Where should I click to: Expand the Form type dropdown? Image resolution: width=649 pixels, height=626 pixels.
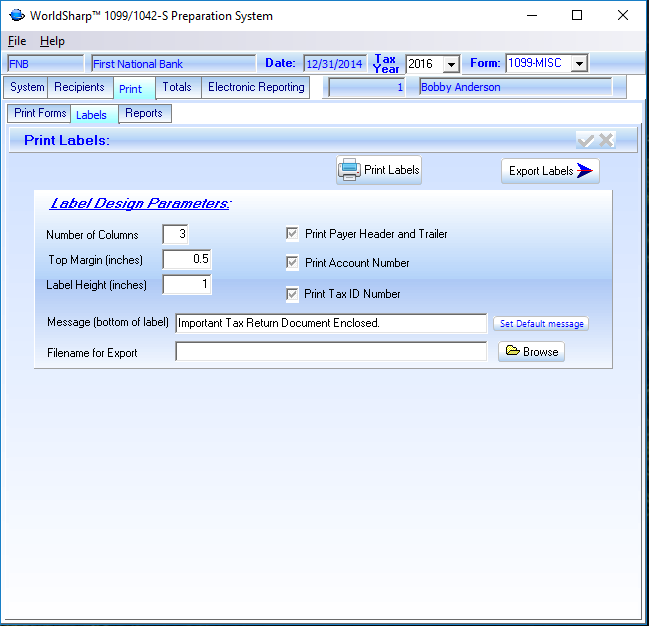579,64
